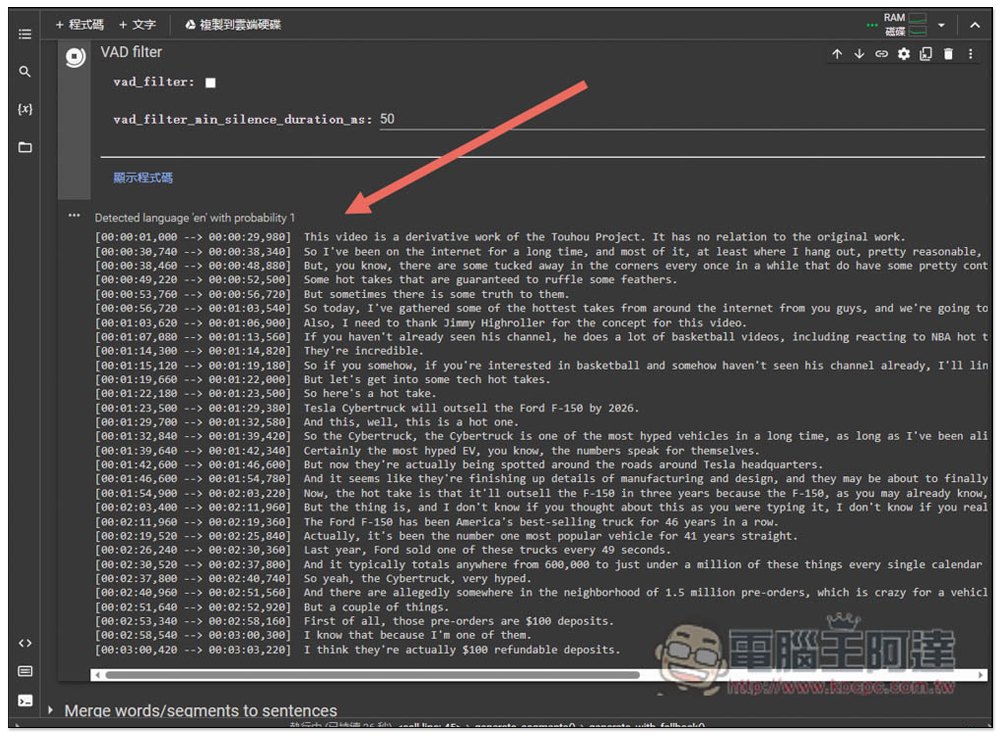Click line 'But now they're actually being spotted'

pyautogui.click(x=563, y=464)
